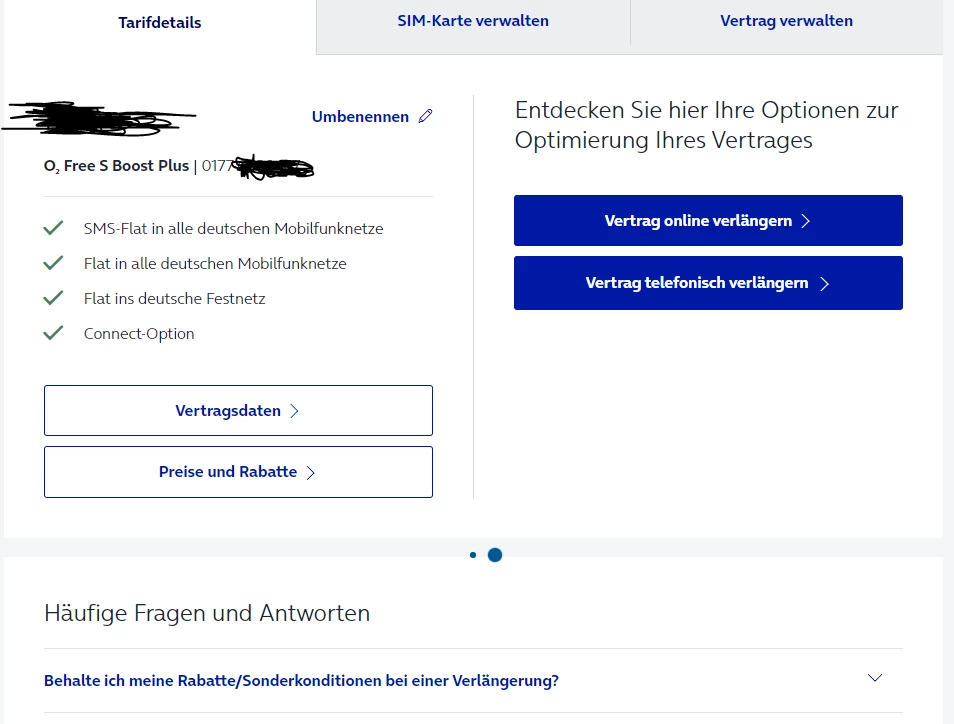Click Vertrag online verlängern button
The image size is (954, 724).
[x=708, y=221]
